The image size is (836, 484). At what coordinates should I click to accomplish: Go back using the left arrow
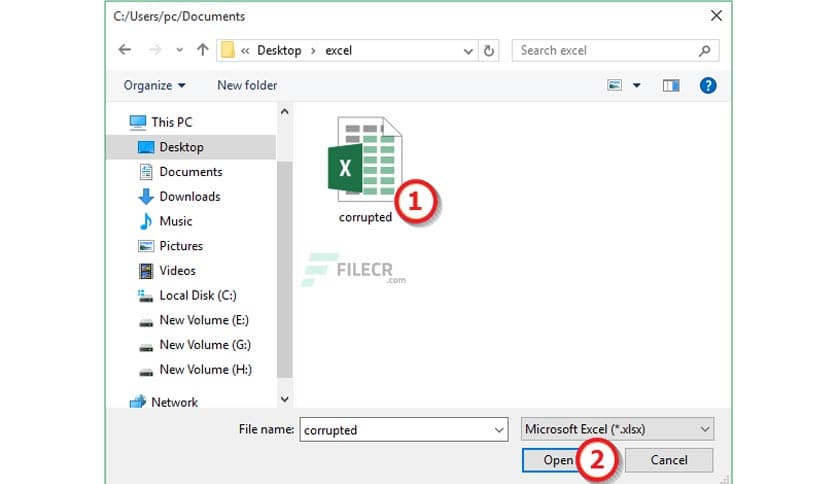(125, 50)
